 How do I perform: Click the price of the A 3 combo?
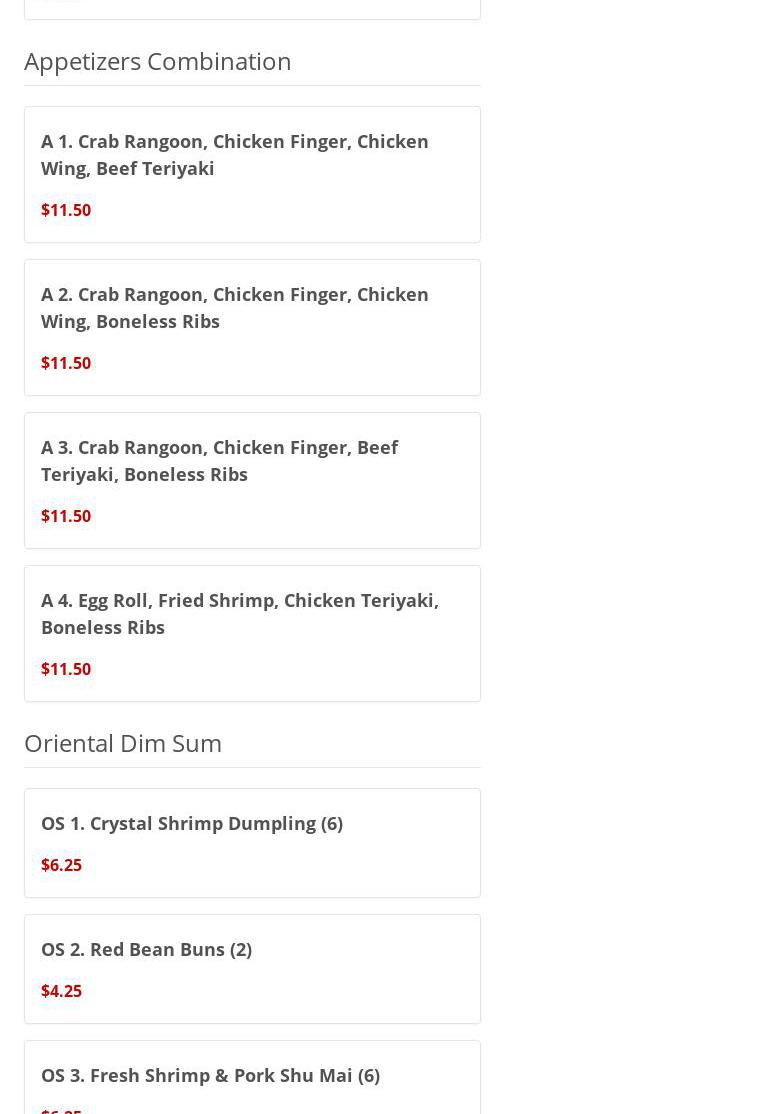(x=66, y=516)
